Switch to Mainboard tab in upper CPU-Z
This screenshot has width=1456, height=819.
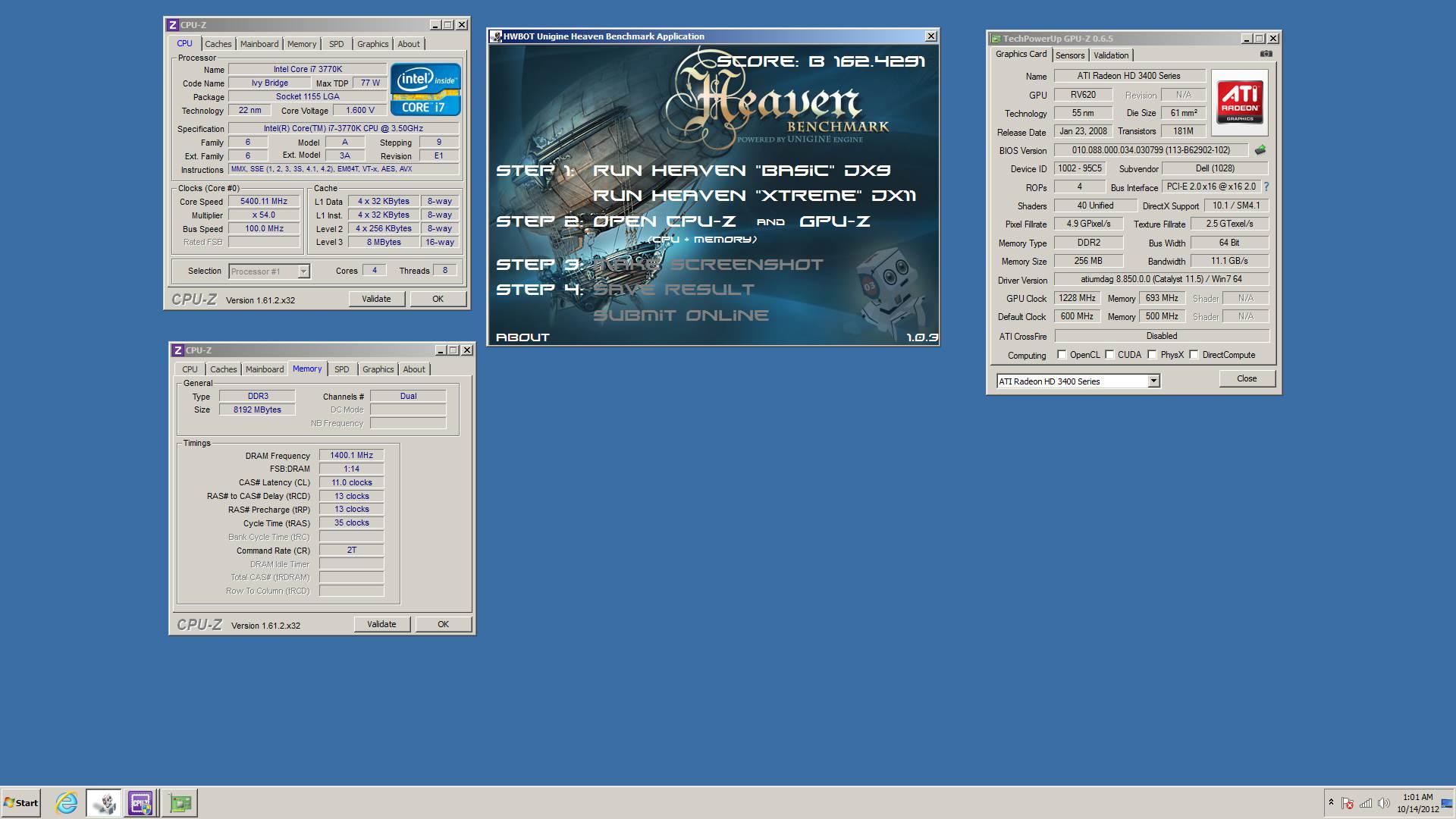tap(259, 44)
